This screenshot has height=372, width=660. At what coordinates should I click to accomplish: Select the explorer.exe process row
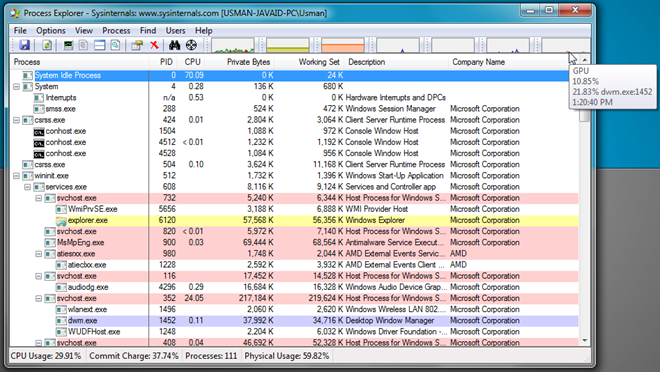coord(294,221)
